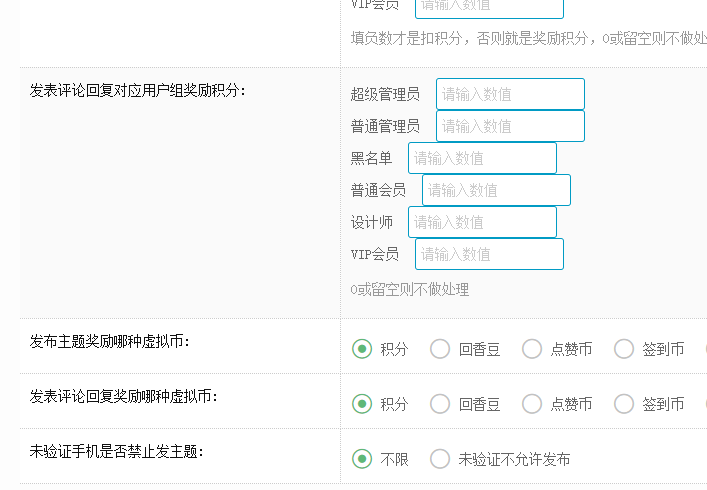Select 签到币 in the 发布主题奖励 row
The height and width of the screenshot is (490, 707).
pos(624,349)
